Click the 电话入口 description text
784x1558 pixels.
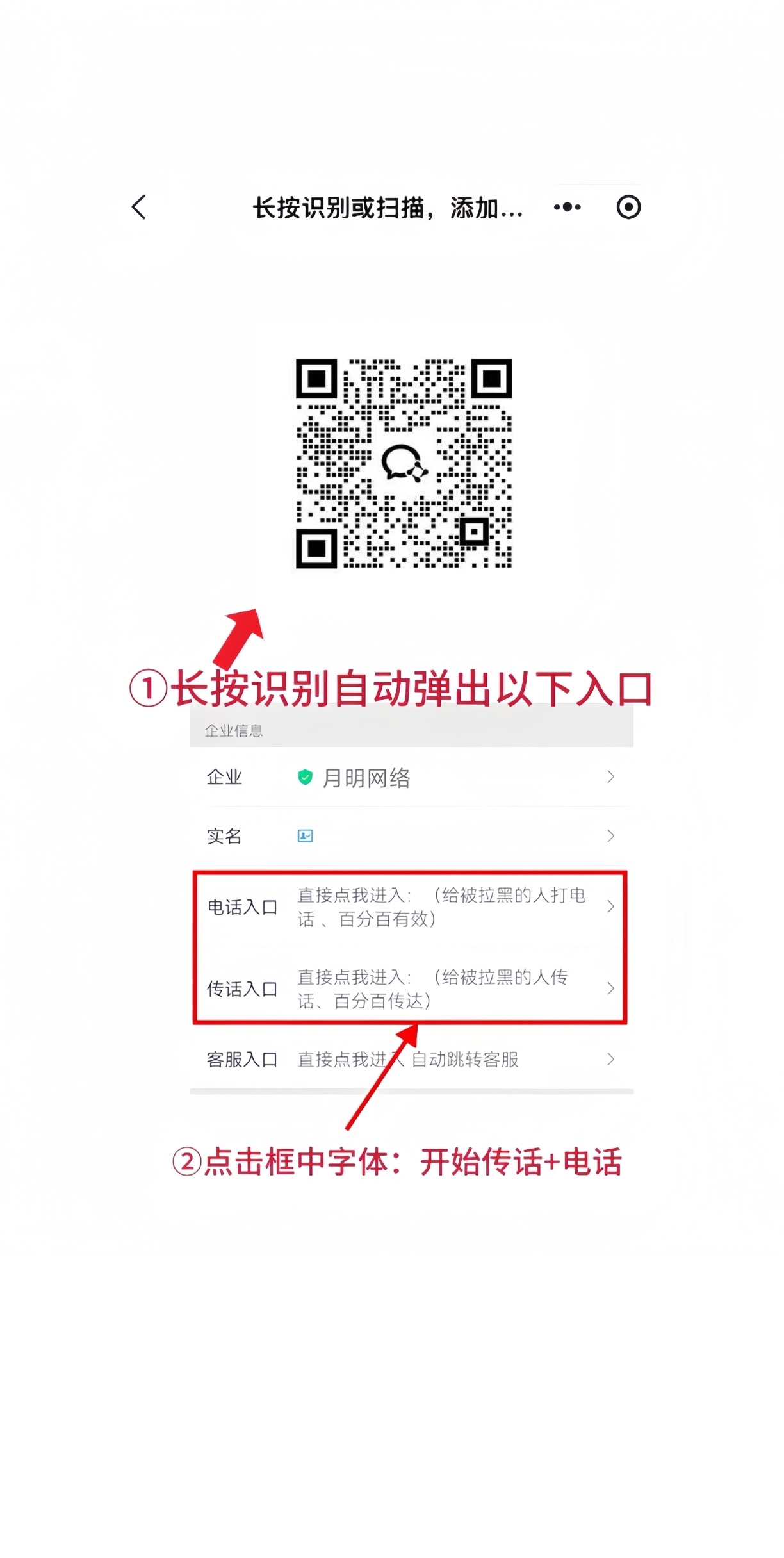(x=441, y=907)
